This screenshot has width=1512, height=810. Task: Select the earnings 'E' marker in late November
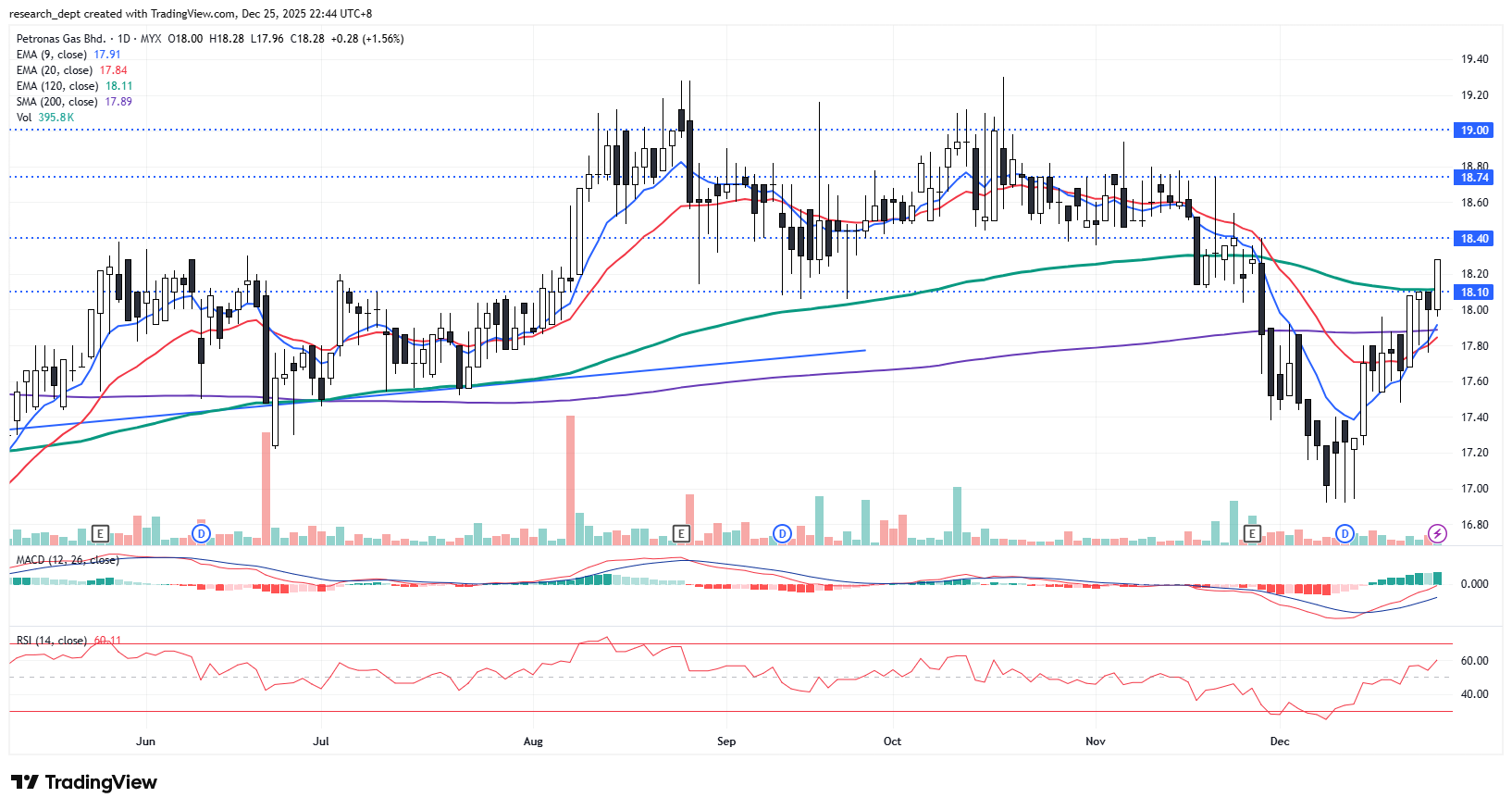(x=1252, y=533)
